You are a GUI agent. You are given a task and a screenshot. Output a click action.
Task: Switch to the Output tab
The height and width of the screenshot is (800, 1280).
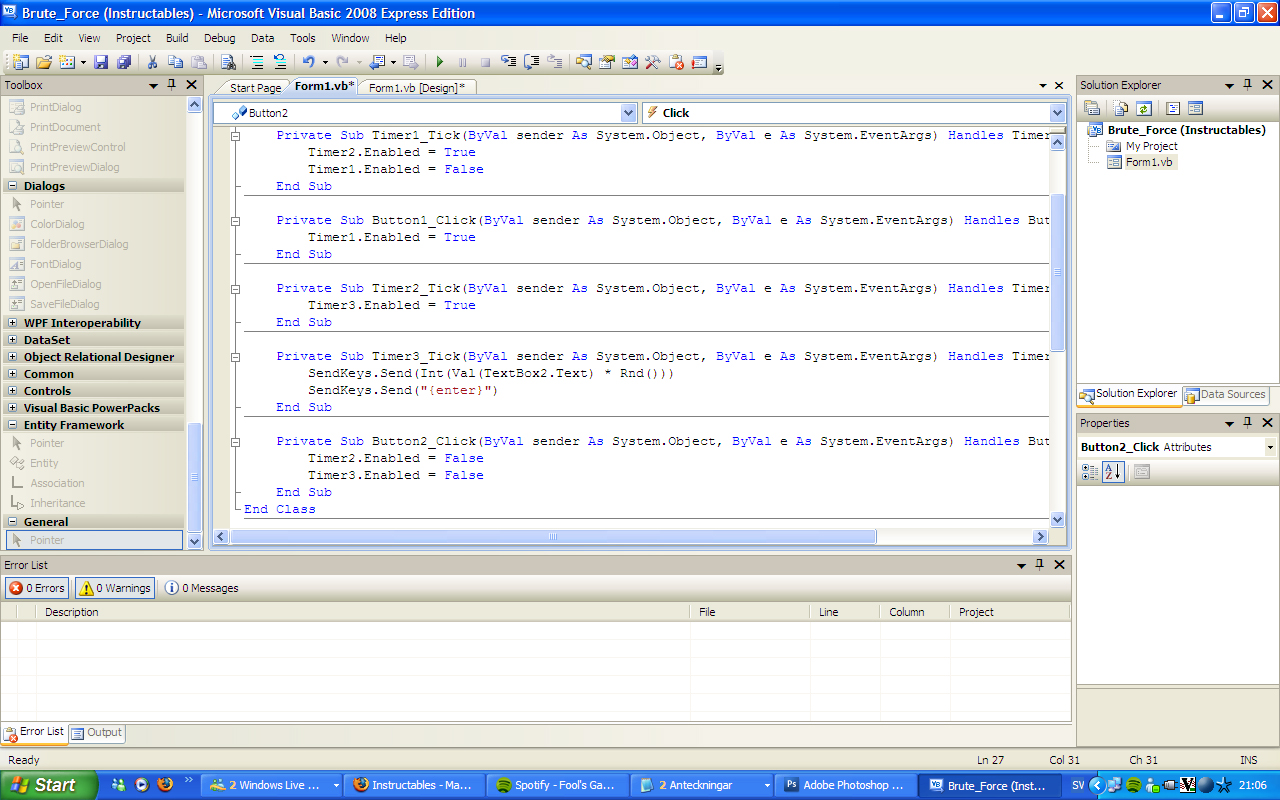97,733
